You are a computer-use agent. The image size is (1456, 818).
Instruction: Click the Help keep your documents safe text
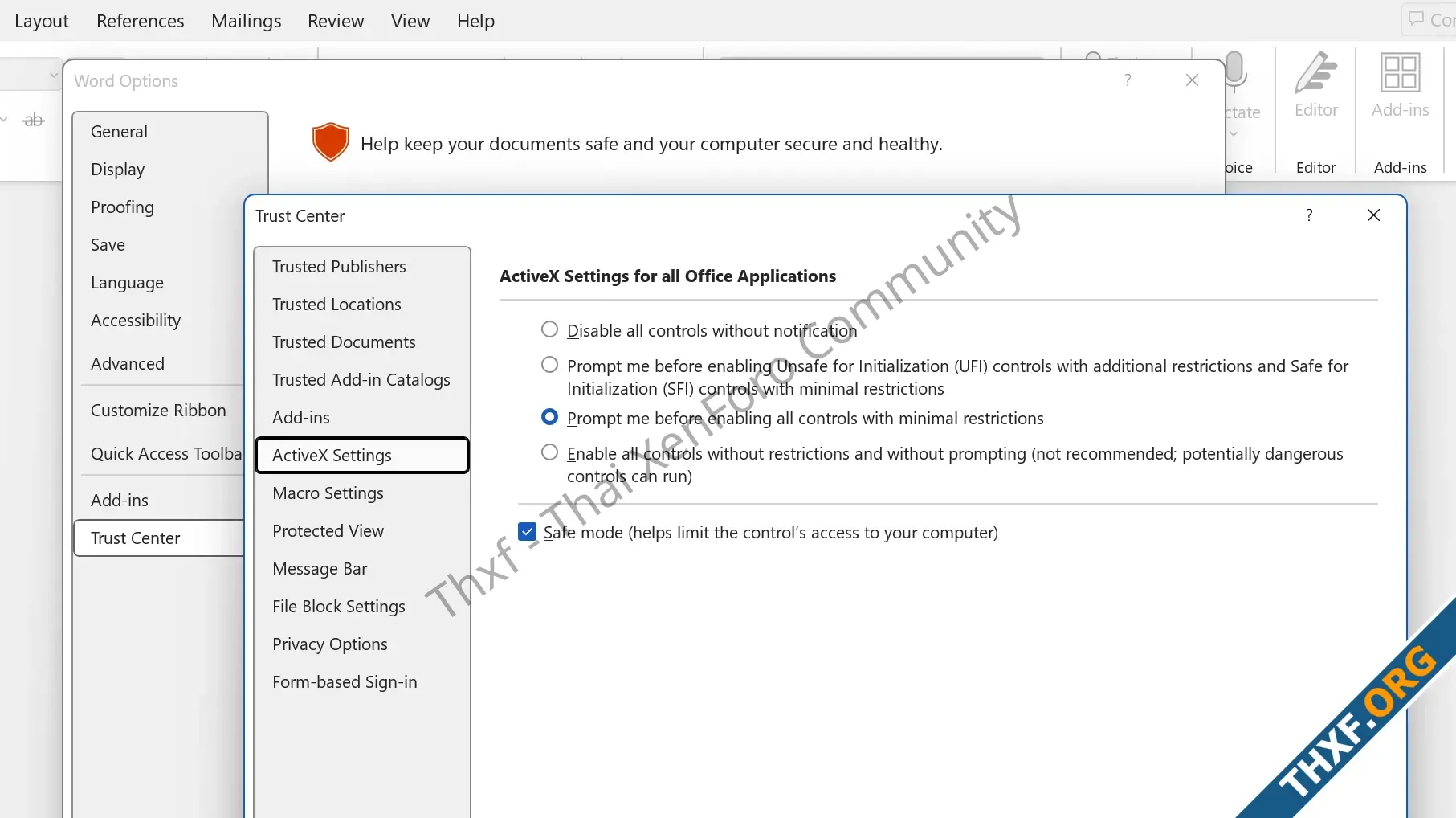[x=651, y=144]
